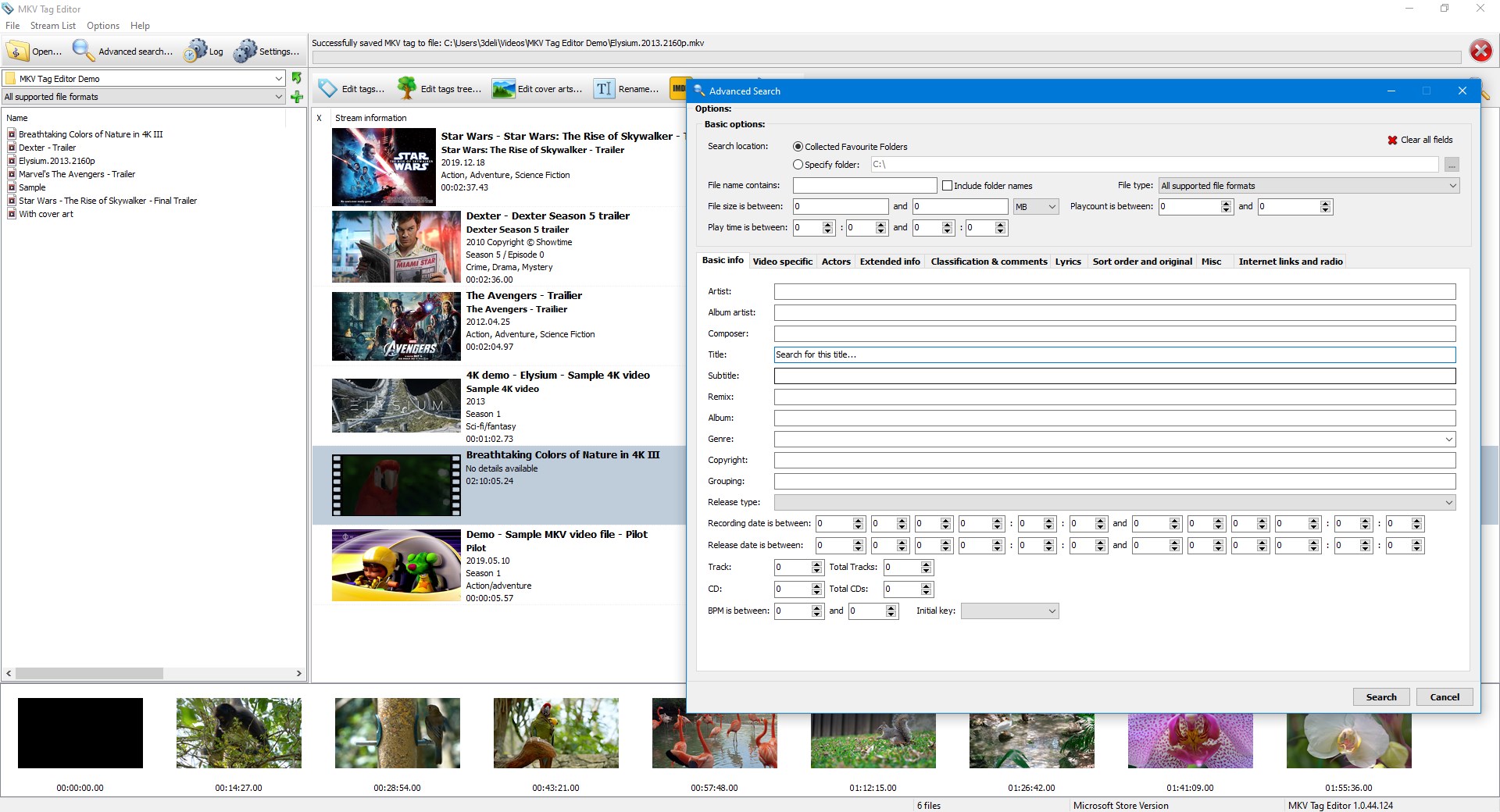This screenshot has height=812, width=1500.
Task: Click the browse folder ellipsis button
Action: pyautogui.click(x=1452, y=165)
